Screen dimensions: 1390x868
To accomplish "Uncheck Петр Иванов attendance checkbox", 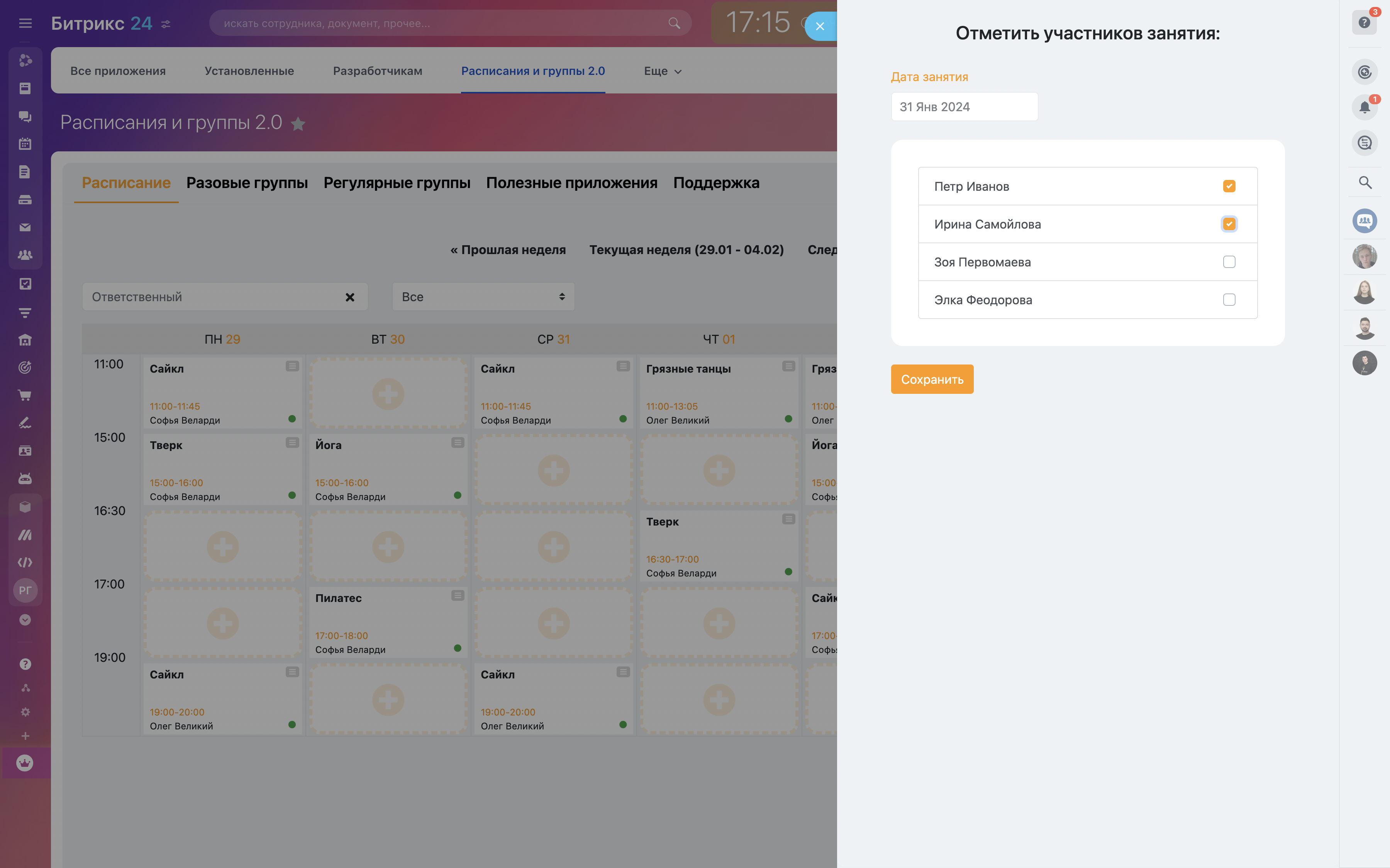I will pyautogui.click(x=1229, y=186).
